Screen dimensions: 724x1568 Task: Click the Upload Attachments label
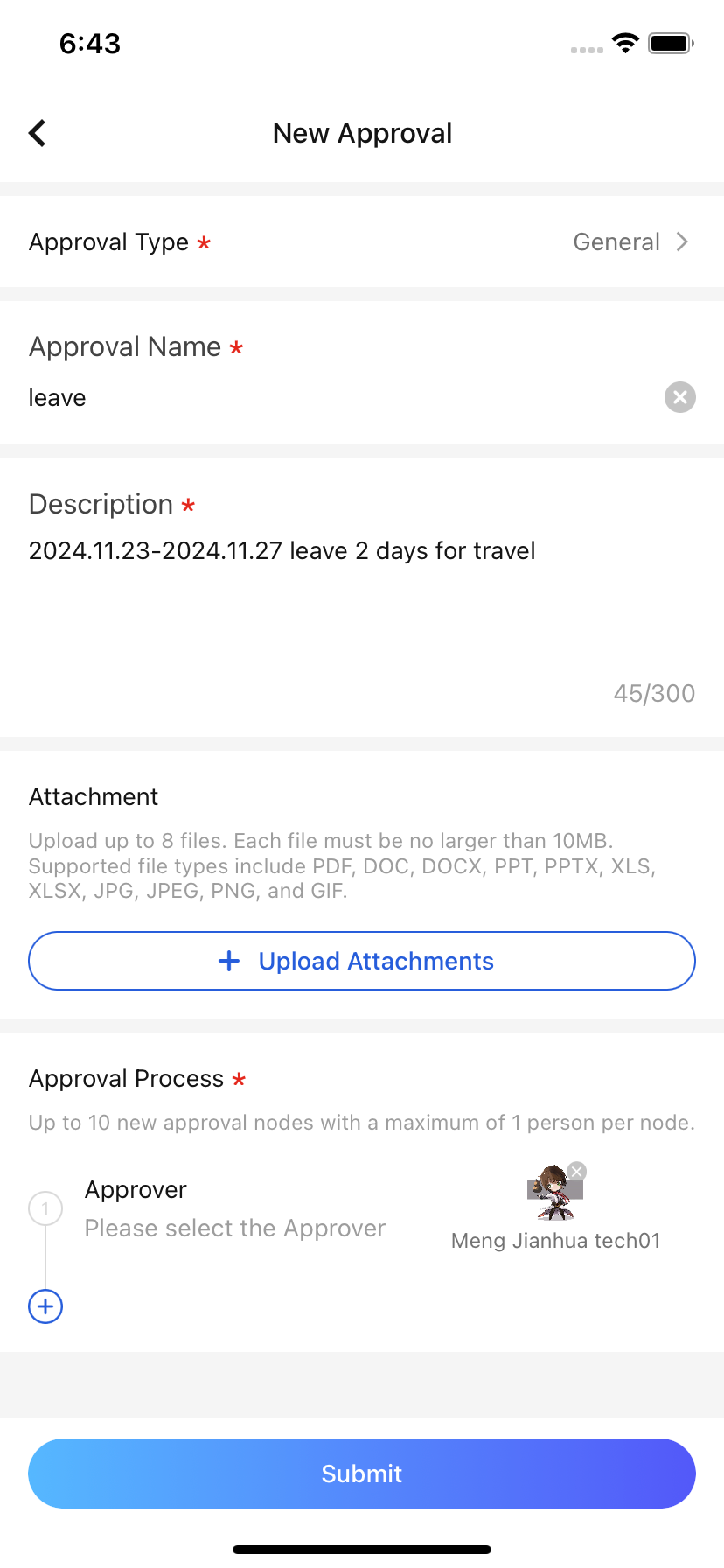(x=376, y=960)
